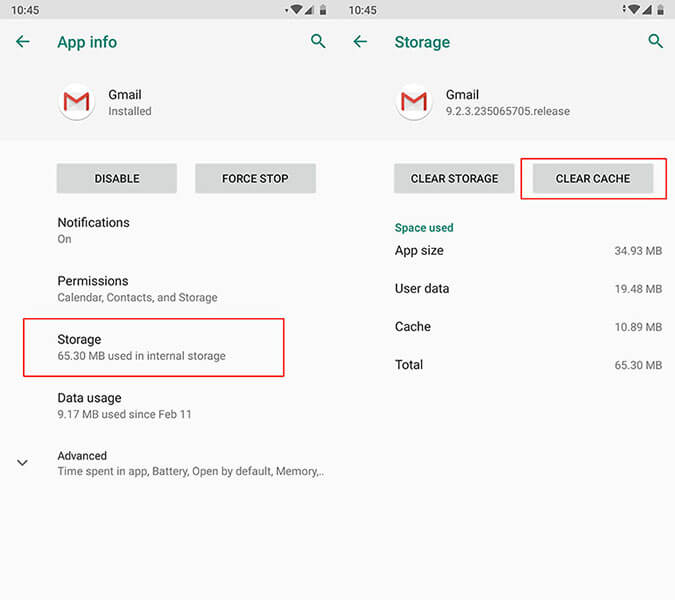The width and height of the screenshot is (675, 600).
Task: Tap the 10.89 MB cache value
Action: point(638,327)
